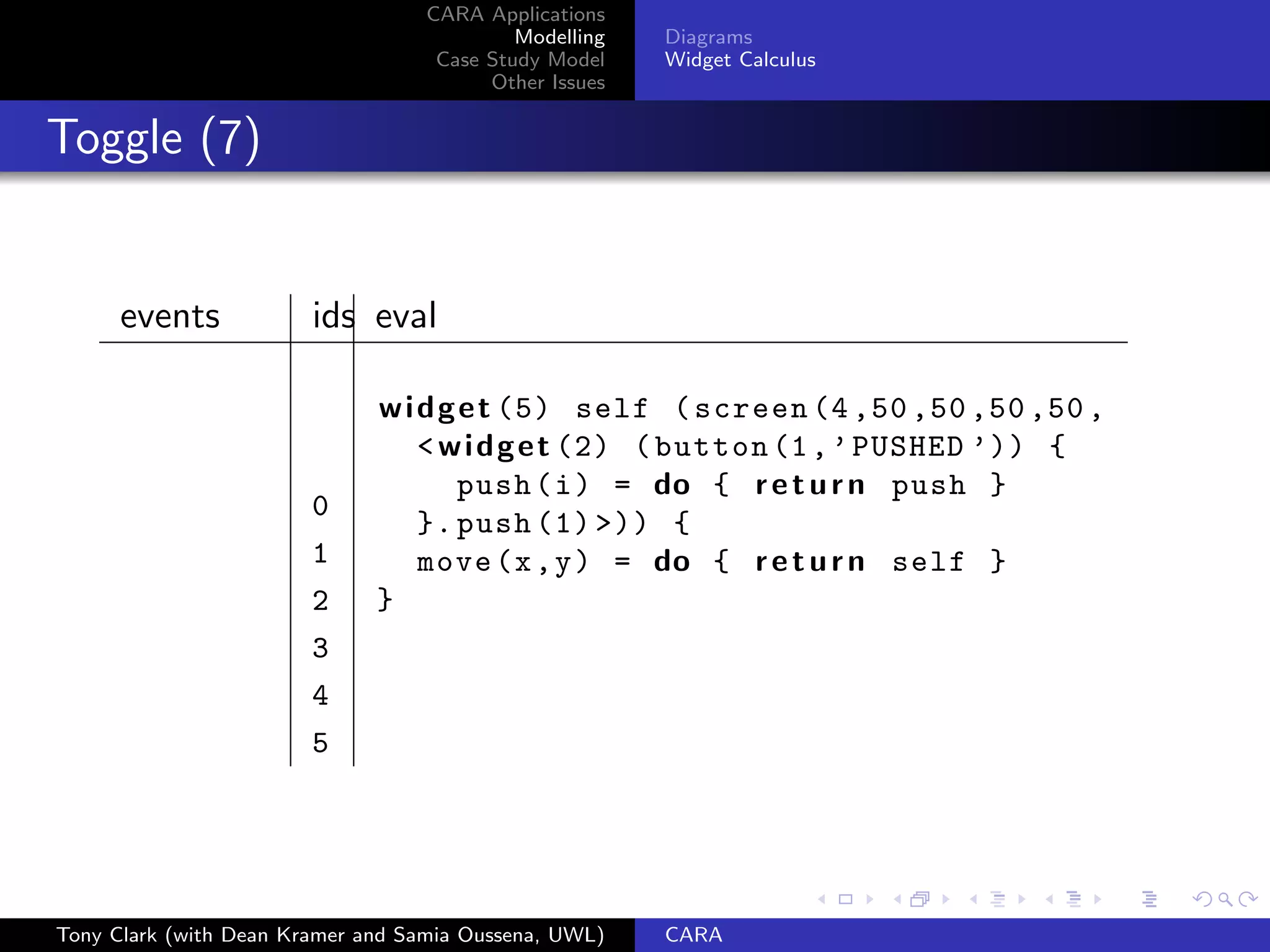The width and height of the screenshot is (1270, 952).
Task: Go to the next section arrow
Action: point(1098,899)
